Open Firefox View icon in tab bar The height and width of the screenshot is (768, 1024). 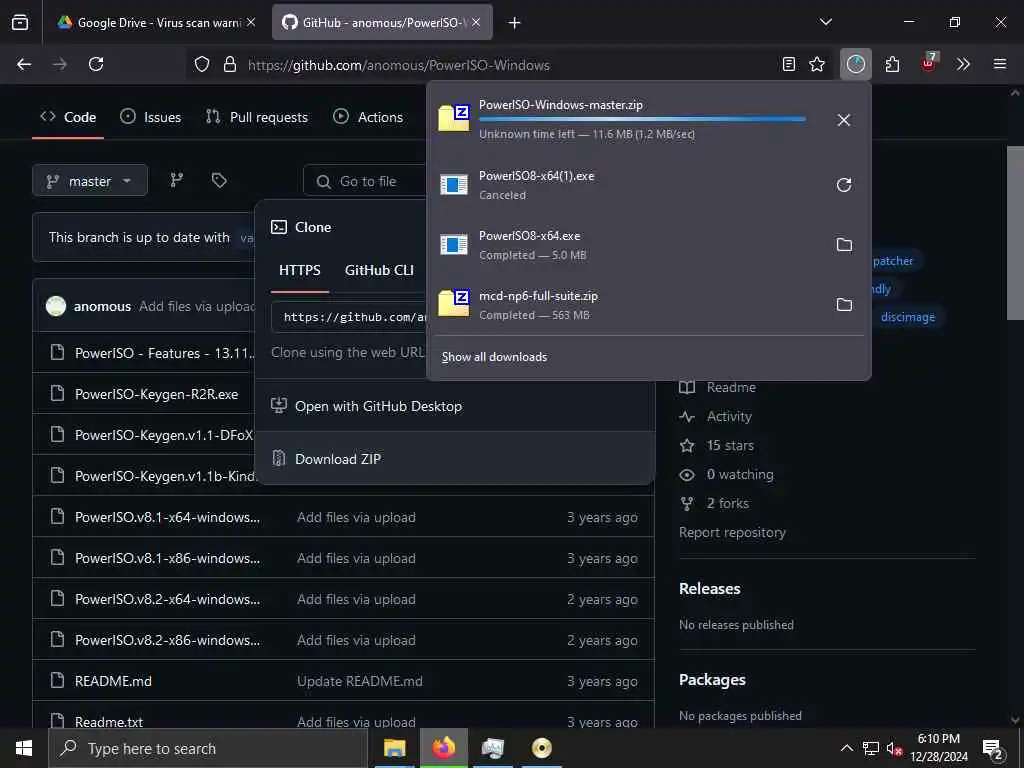click(x=20, y=23)
